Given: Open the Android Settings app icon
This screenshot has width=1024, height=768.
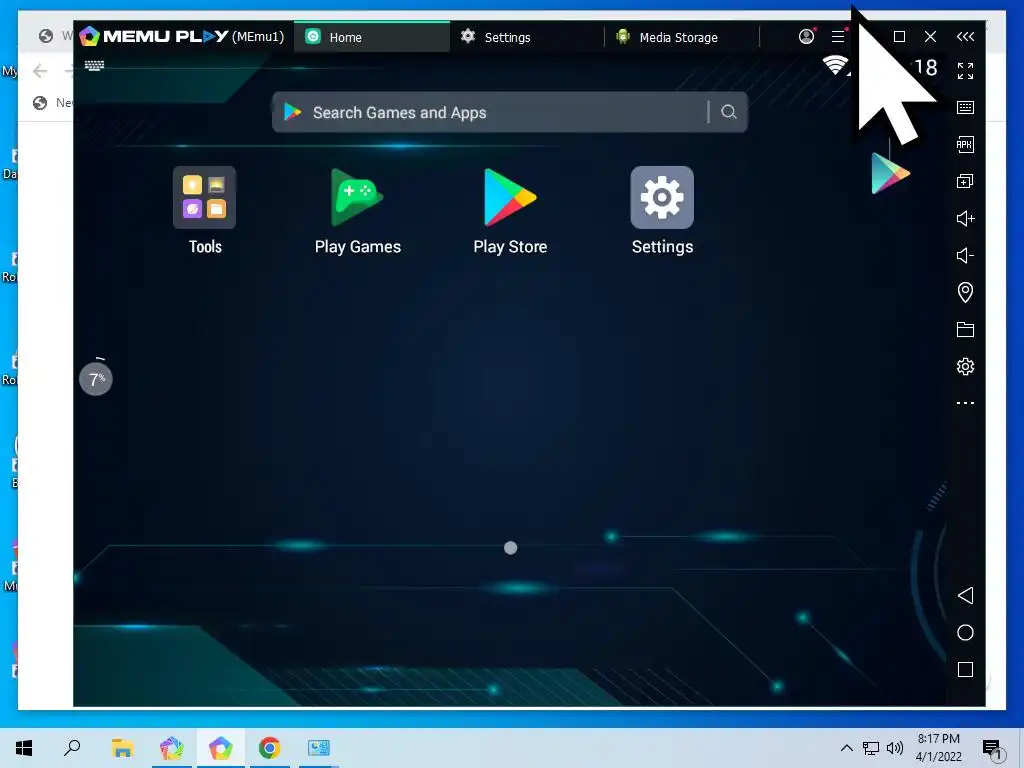Looking at the screenshot, I should pyautogui.click(x=662, y=197).
